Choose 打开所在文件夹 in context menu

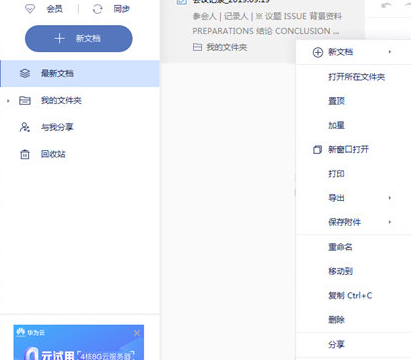click(357, 77)
